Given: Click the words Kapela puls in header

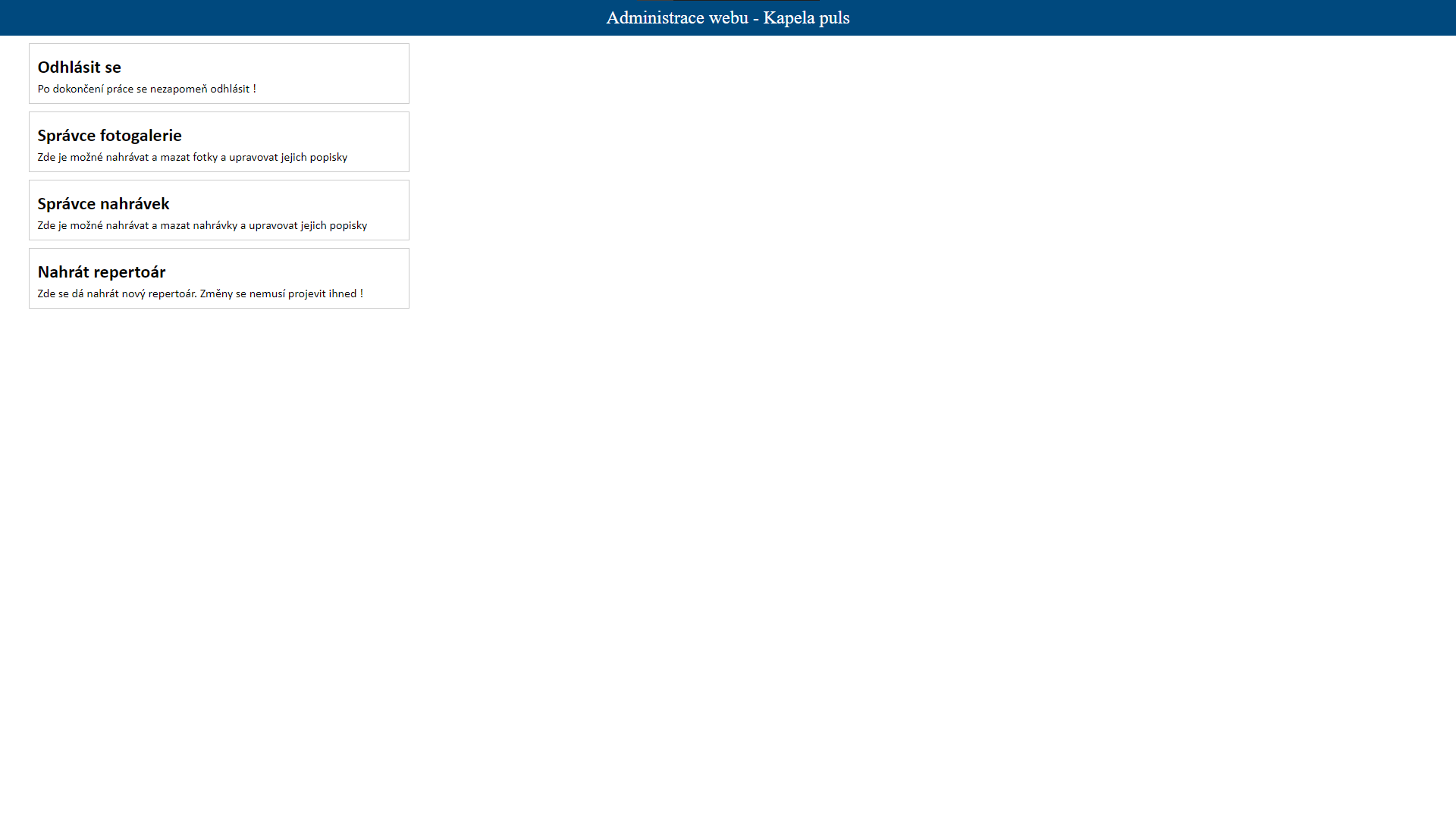Looking at the screenshot, I should [x=806, y=18].
